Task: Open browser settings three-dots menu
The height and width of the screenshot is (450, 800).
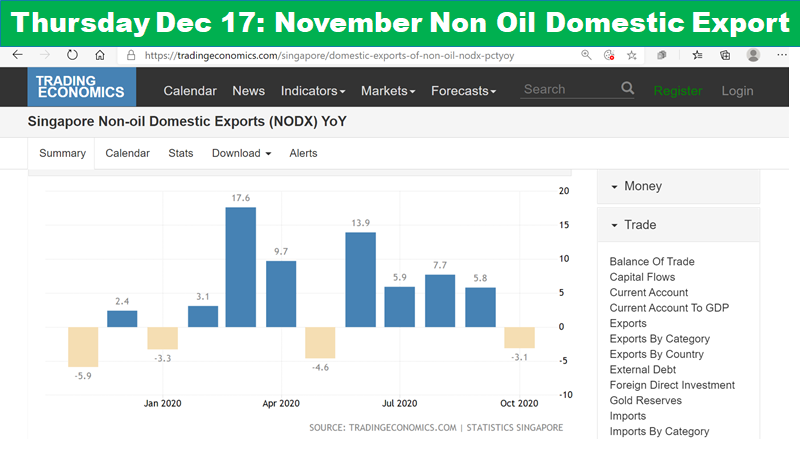Action: coord(782,55)
